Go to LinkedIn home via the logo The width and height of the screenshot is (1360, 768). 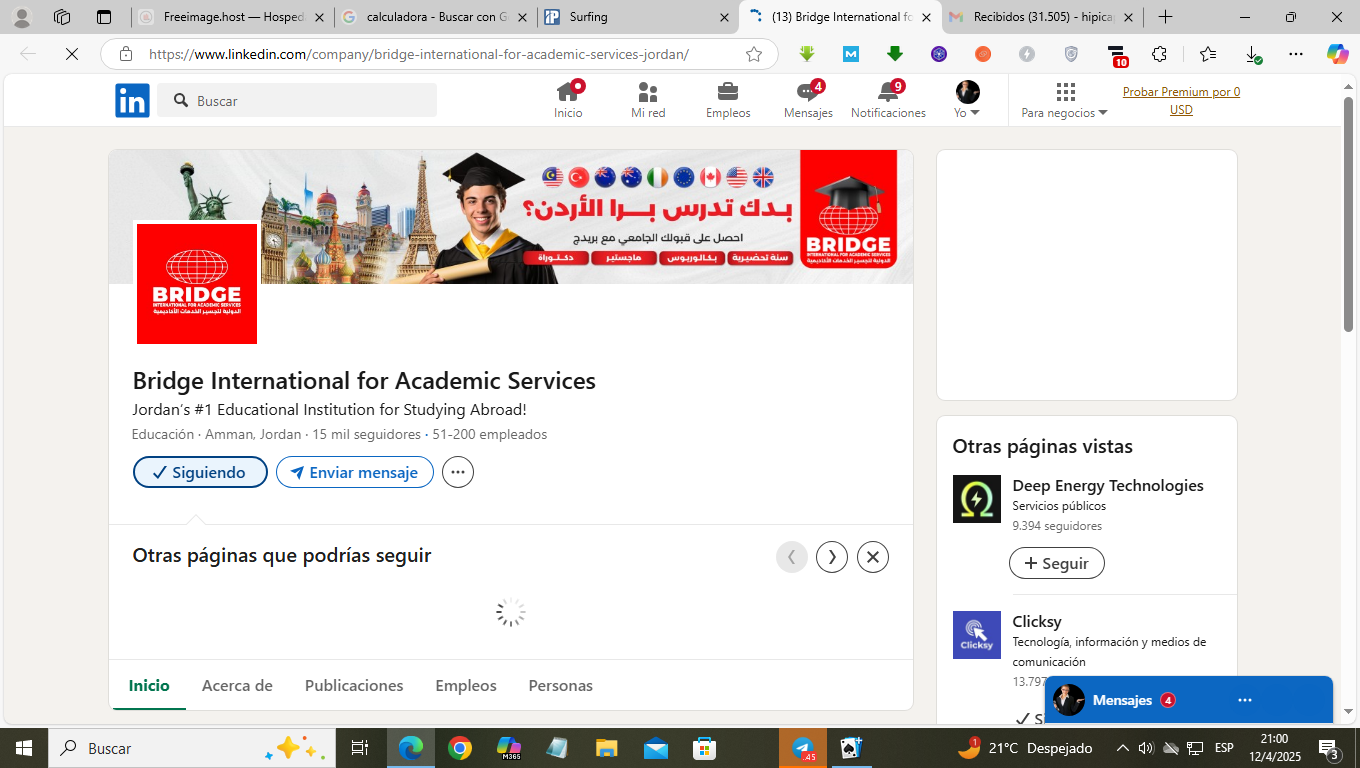(132, 101)
